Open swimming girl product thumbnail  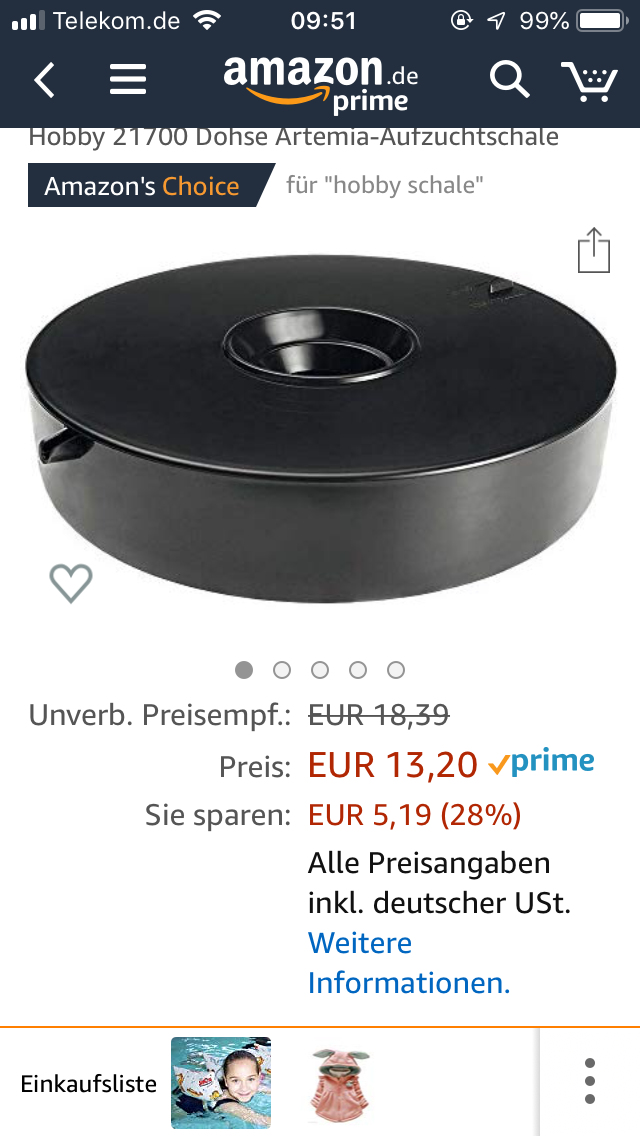[221, 1082]
